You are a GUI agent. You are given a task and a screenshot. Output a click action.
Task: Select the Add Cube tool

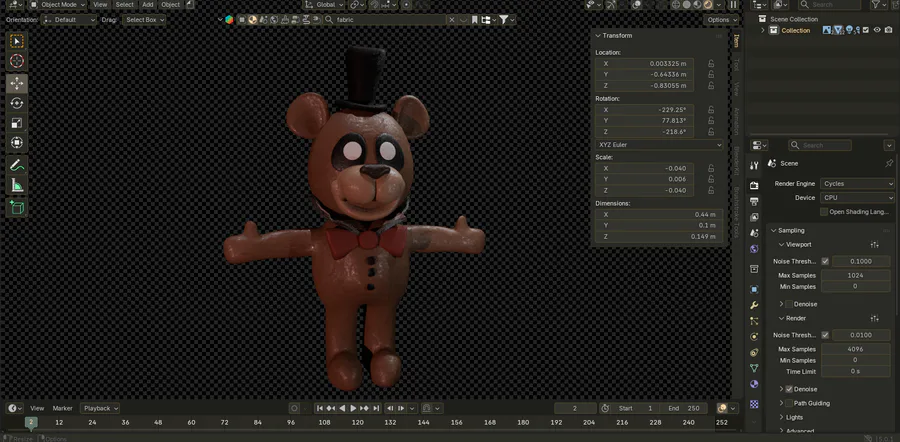pyautogui.click(x=17, y=207)
